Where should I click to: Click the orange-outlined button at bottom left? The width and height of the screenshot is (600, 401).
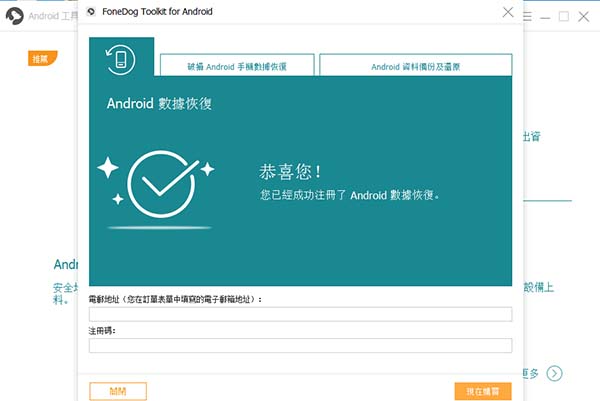point(118,391)
